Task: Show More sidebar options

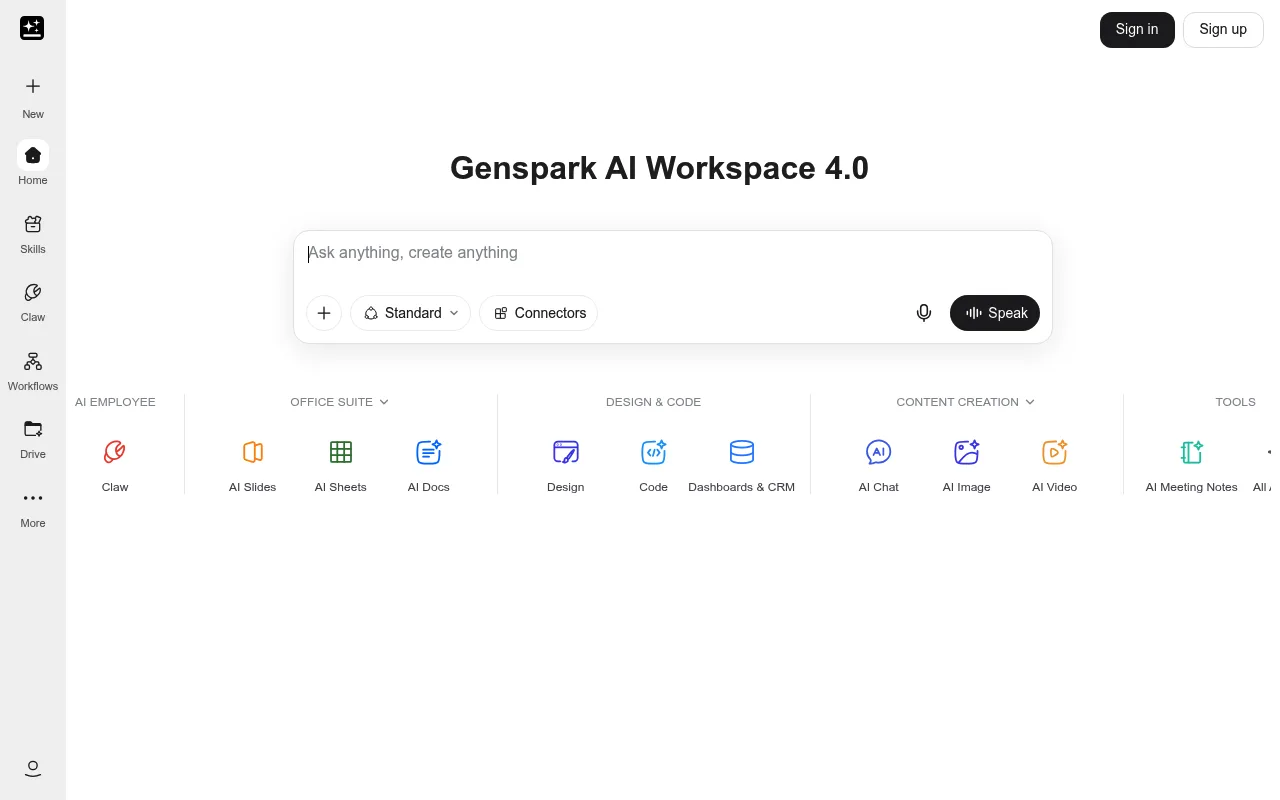Action: tap(33, 506)
